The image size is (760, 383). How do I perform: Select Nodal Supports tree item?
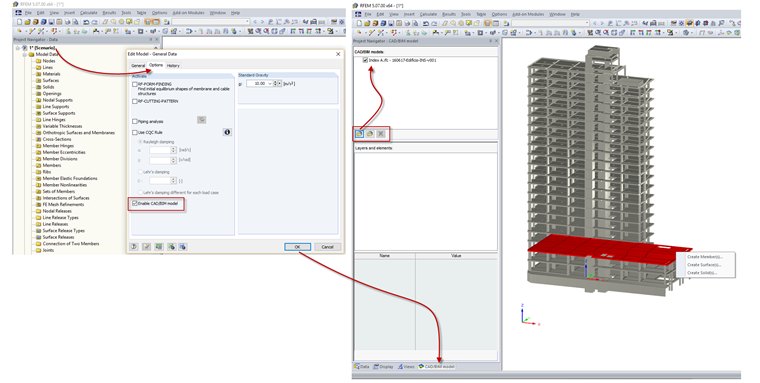tap(57, 100)
